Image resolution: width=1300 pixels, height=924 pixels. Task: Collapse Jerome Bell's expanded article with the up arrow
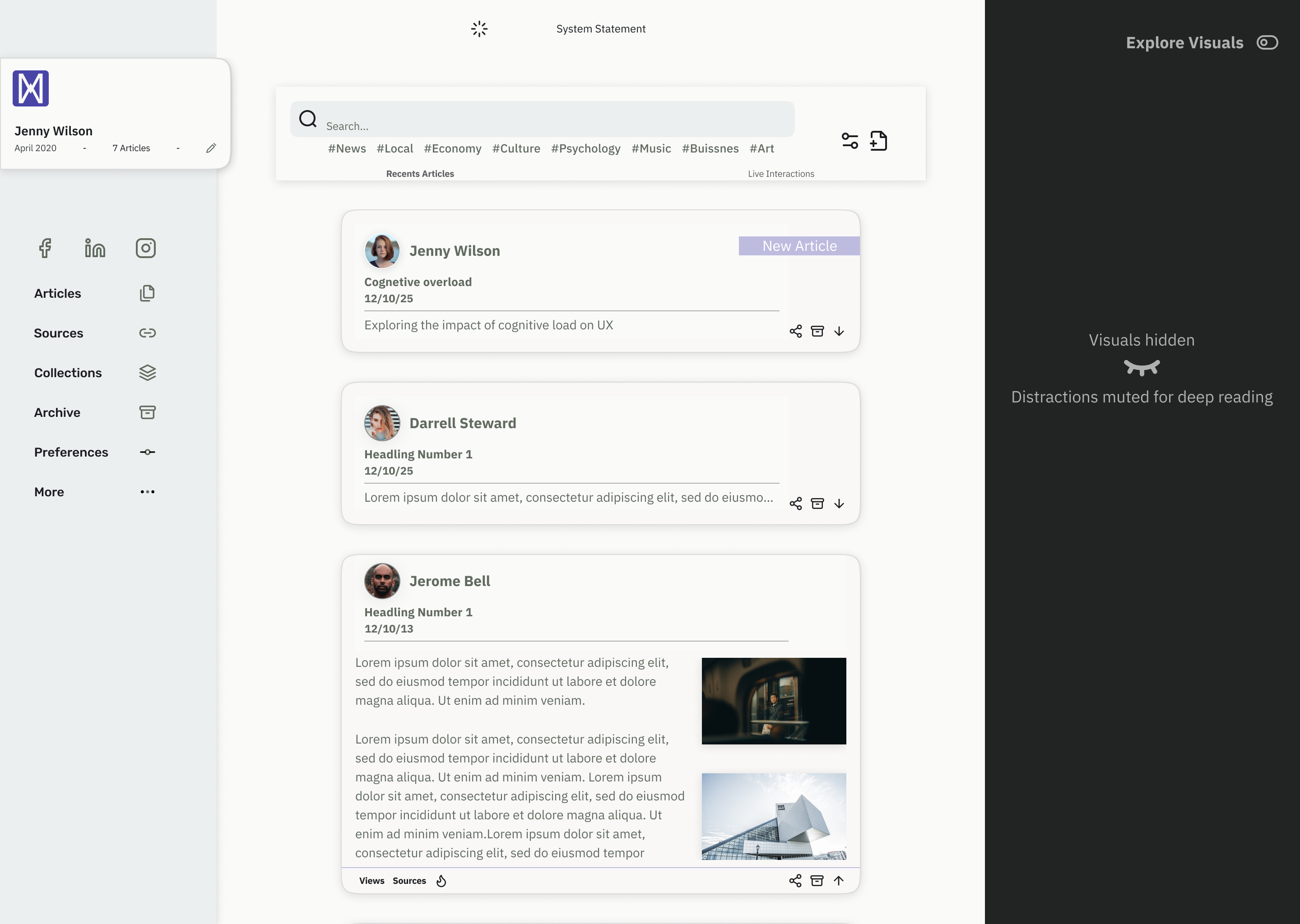coord(840,880)
